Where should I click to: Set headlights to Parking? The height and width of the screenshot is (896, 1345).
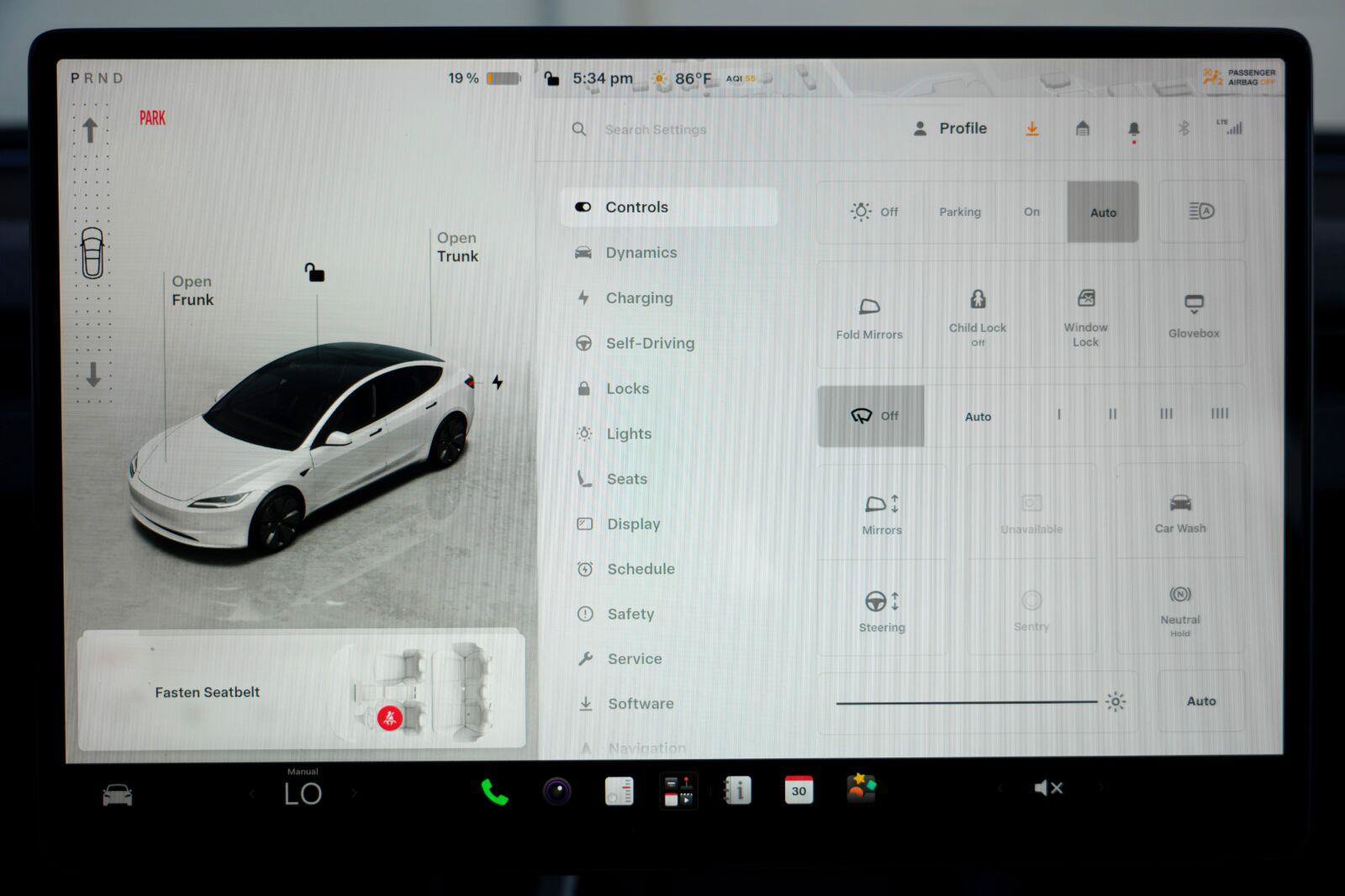pyautogui.click(x=960, y=212)
